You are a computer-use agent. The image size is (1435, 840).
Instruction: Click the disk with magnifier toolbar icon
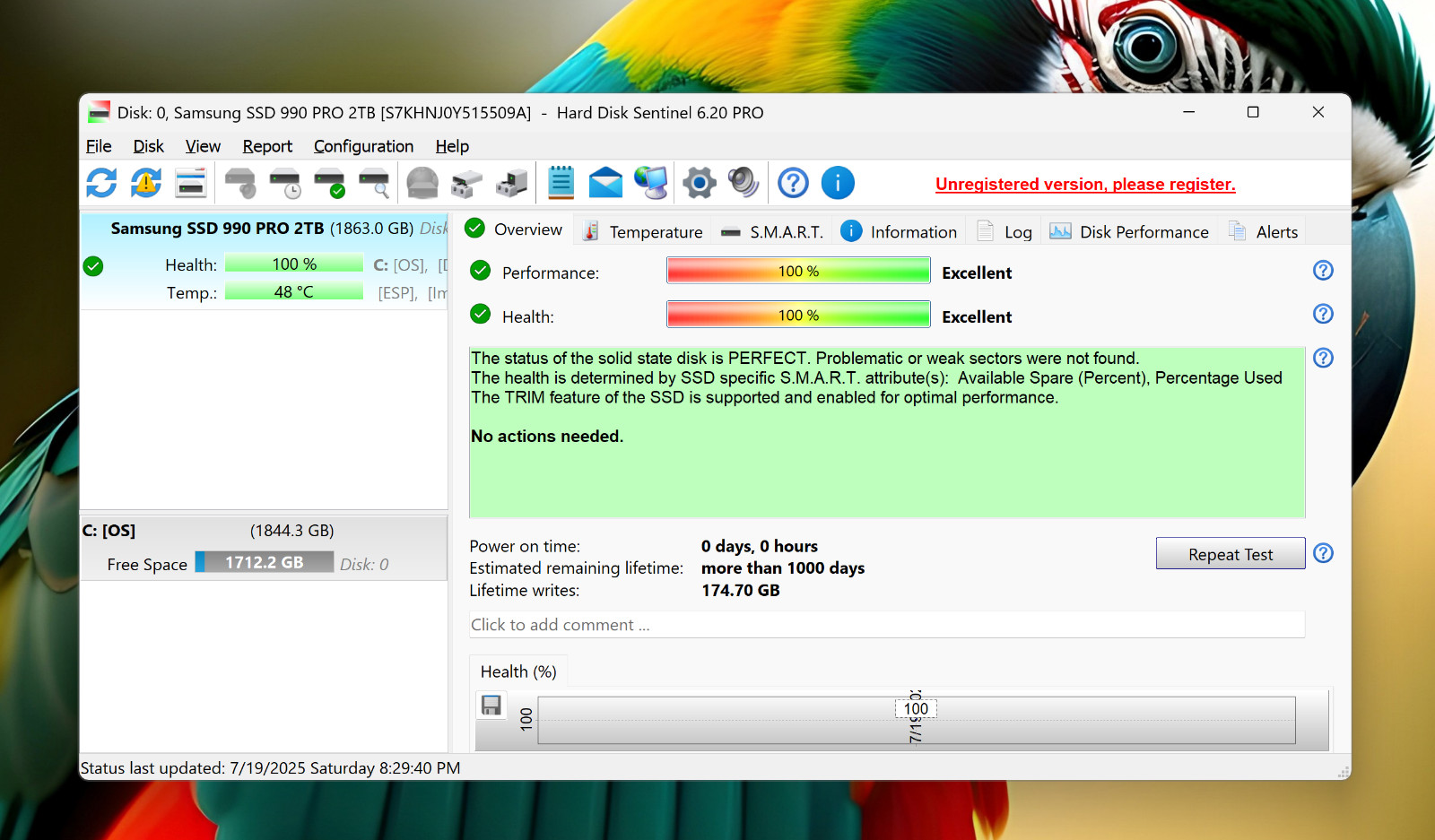pos(375,183)
